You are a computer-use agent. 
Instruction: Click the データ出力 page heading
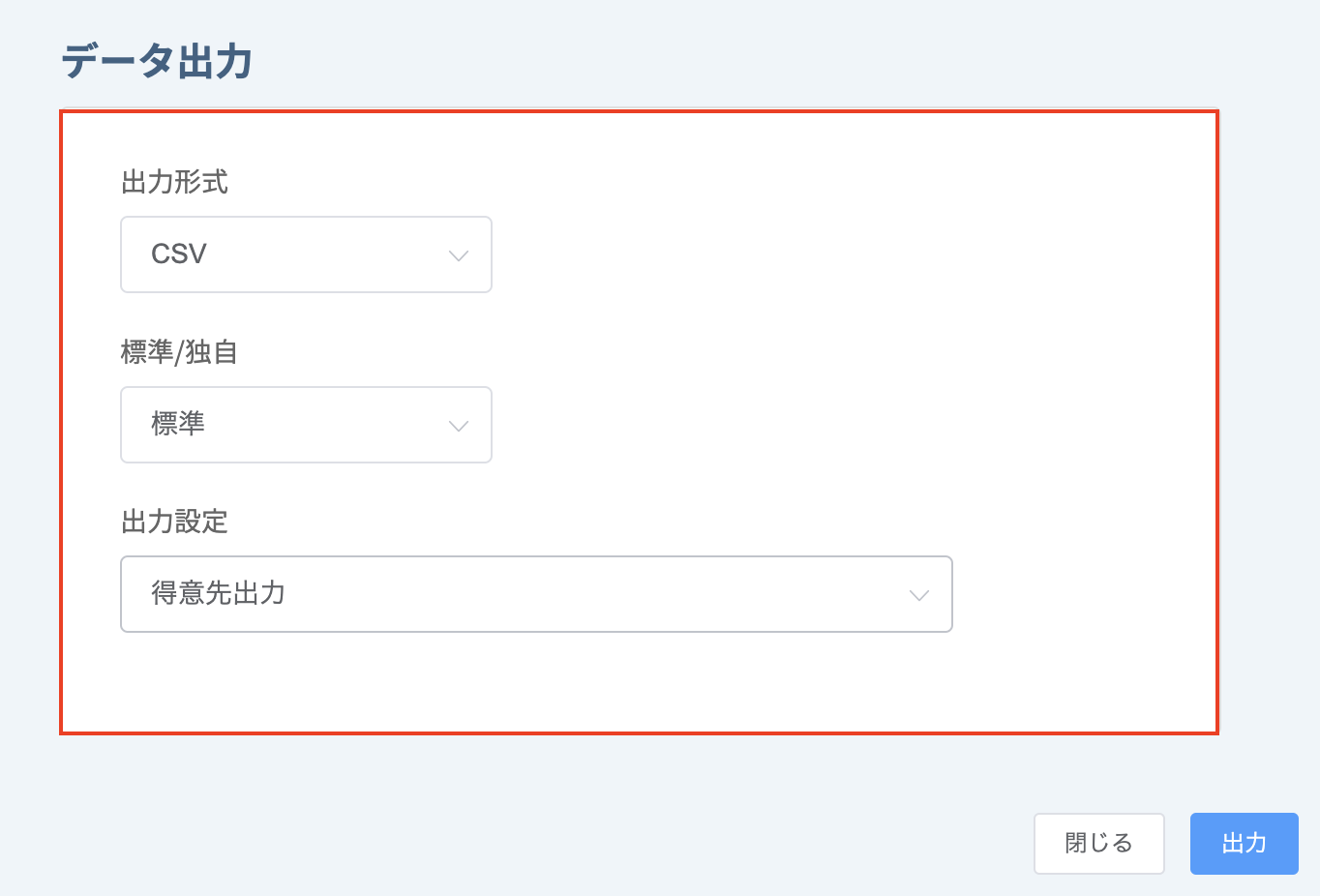click(157, 61)
